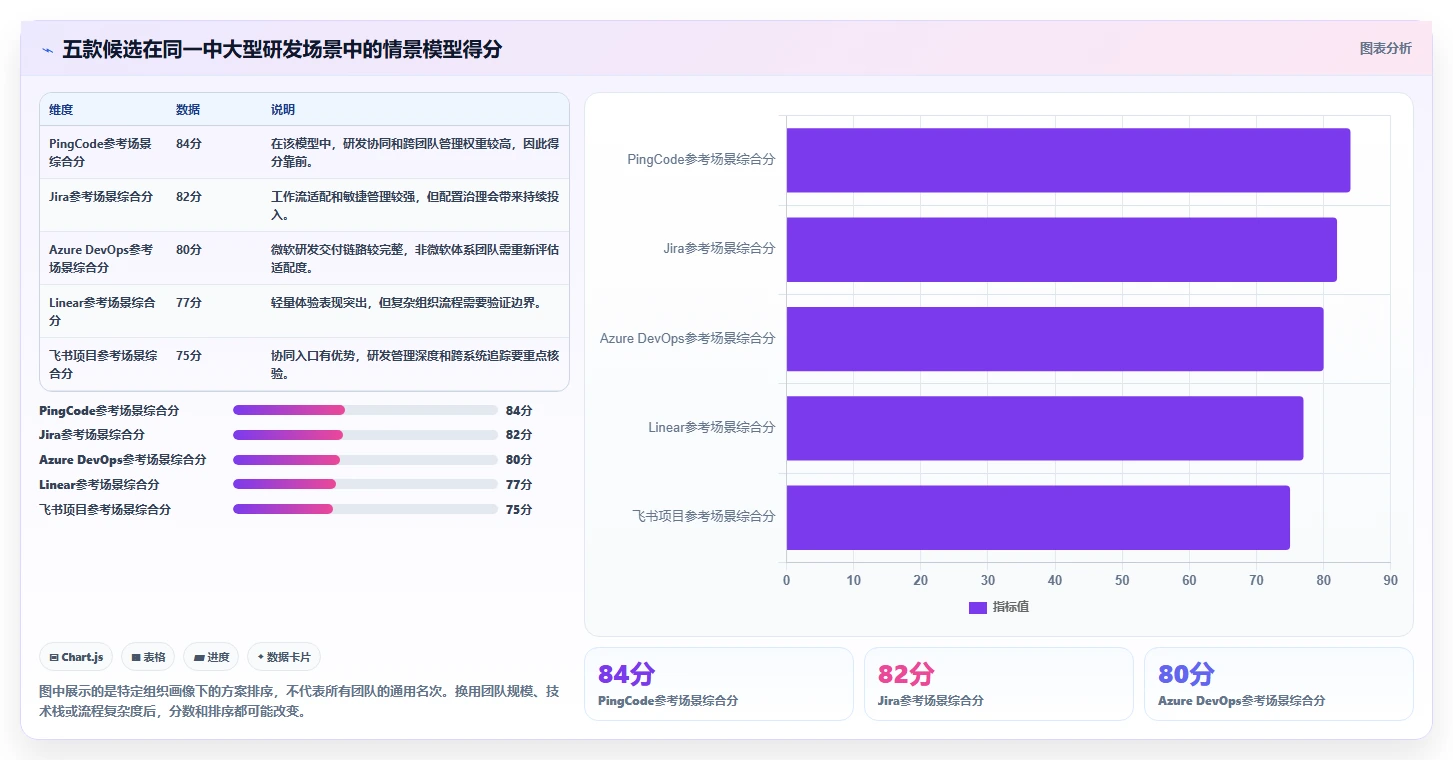The image size is (1453, 760).
Task: Open the 82分 Jira summary card
Action: [999, 684]
